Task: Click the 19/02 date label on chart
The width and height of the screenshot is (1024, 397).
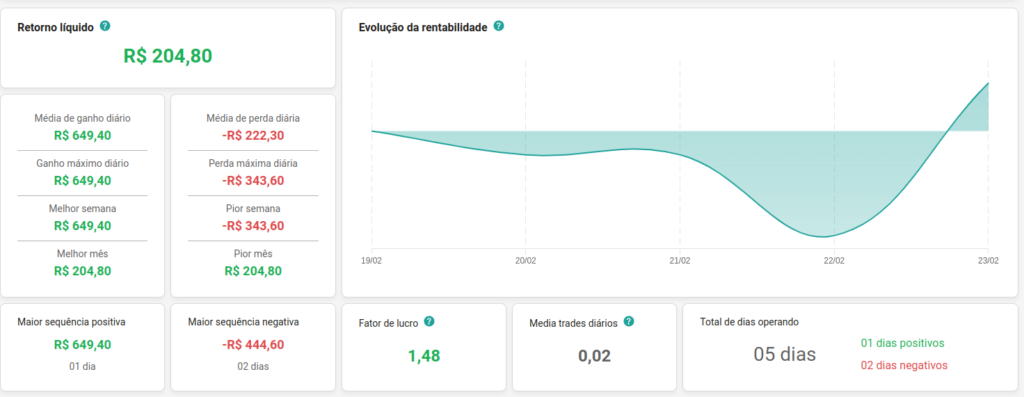Action: pyautogui.click(x=372, y=260)
